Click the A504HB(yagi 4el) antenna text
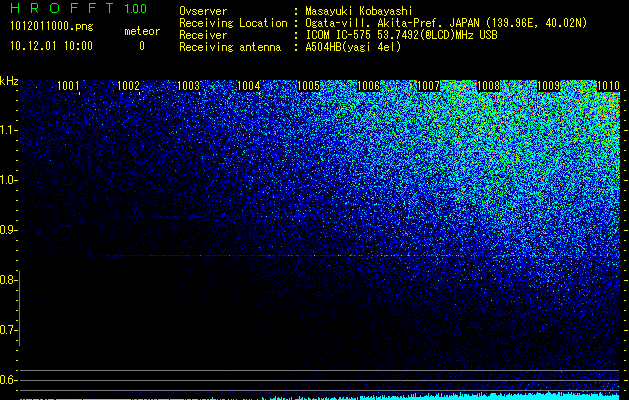 click(x=353, y=47)
